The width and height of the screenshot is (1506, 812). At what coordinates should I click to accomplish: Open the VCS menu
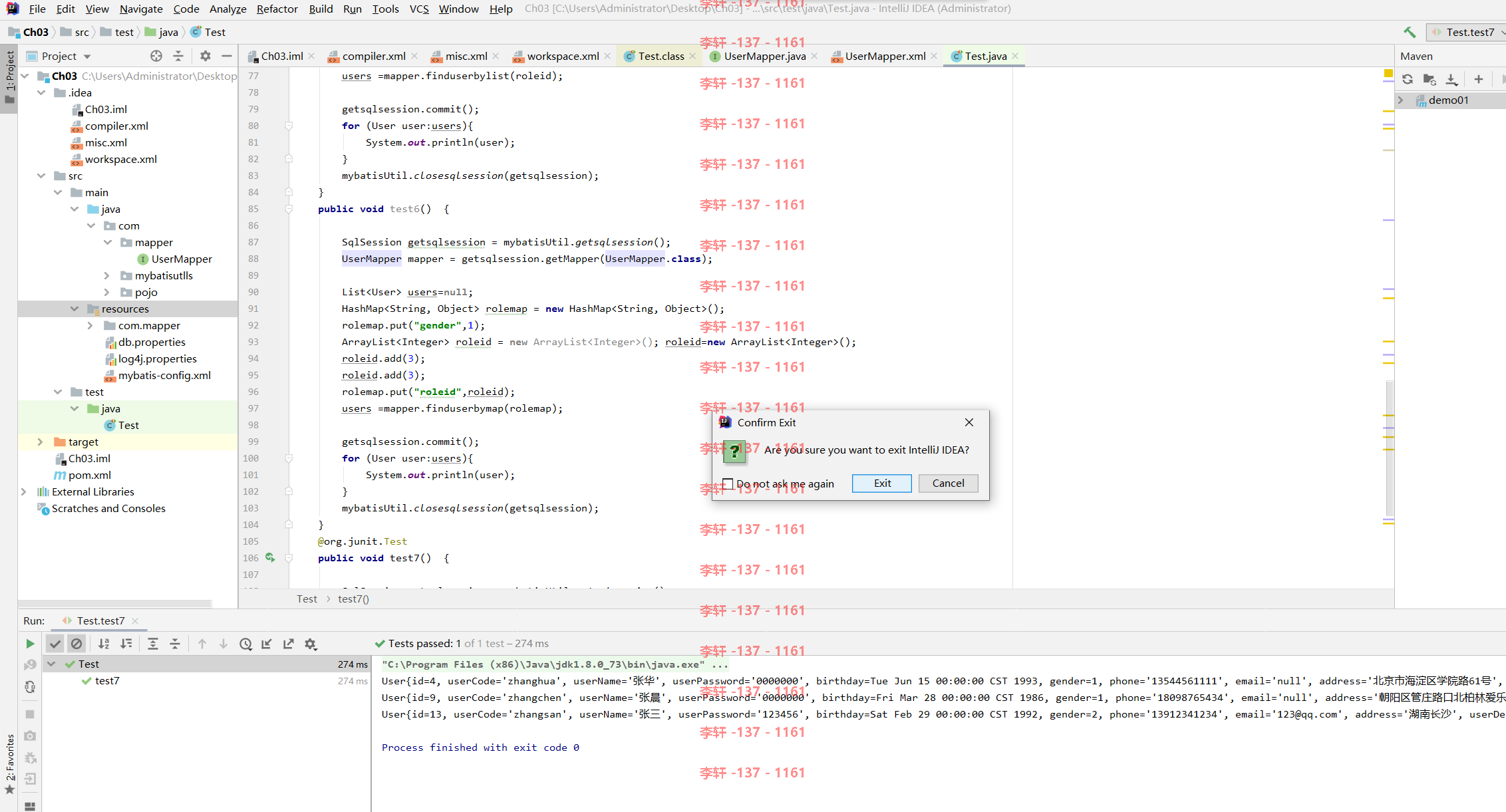pos(419,9)
